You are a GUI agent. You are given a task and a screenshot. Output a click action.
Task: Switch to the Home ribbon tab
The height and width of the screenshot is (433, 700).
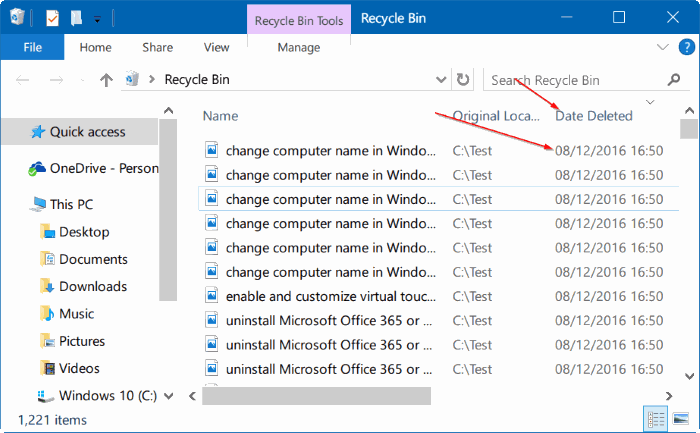96,47
